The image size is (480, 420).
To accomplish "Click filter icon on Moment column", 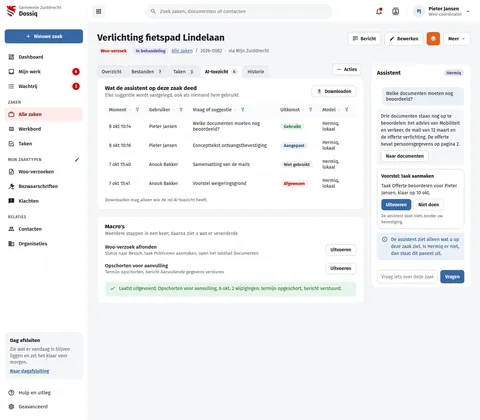I will point(137,110).
